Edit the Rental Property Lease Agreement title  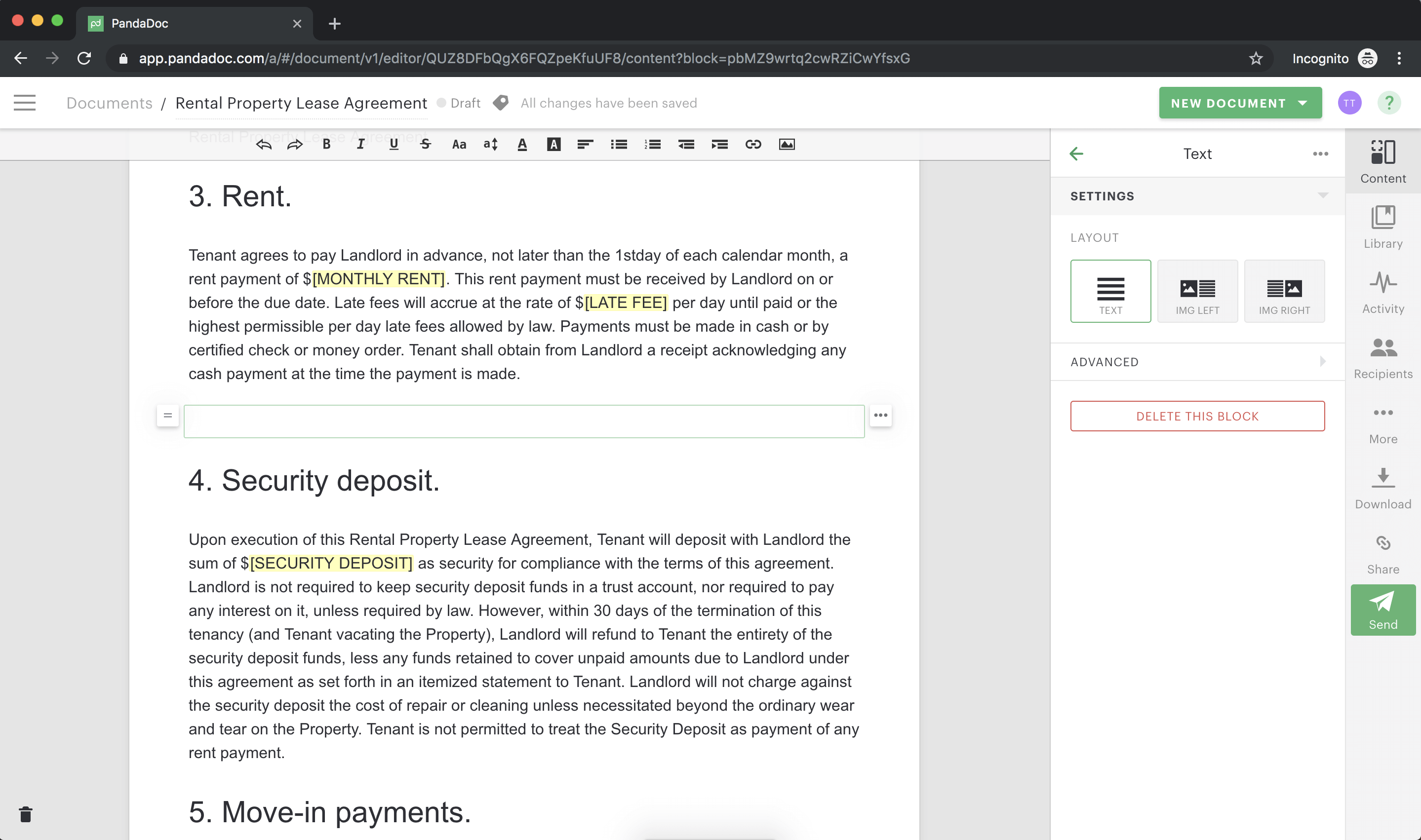[x=301, y=103]
